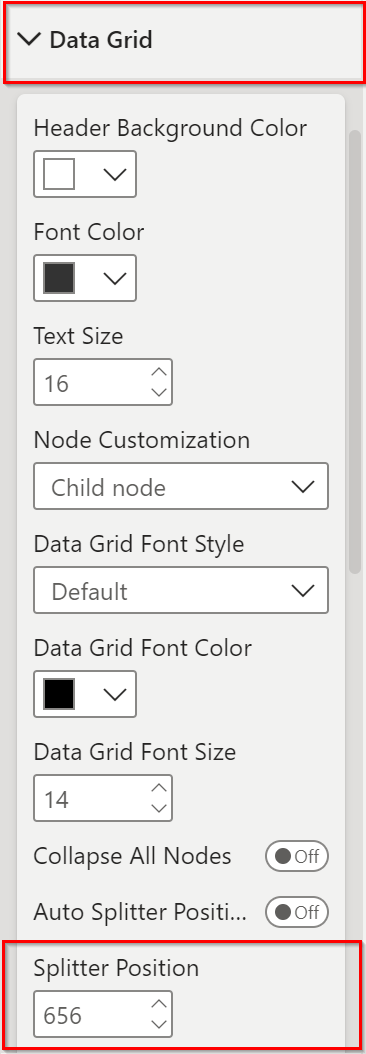The image size is (366, 1054).
Task: Click the dark gray Font Color swatch
Action: pos(59,278)
